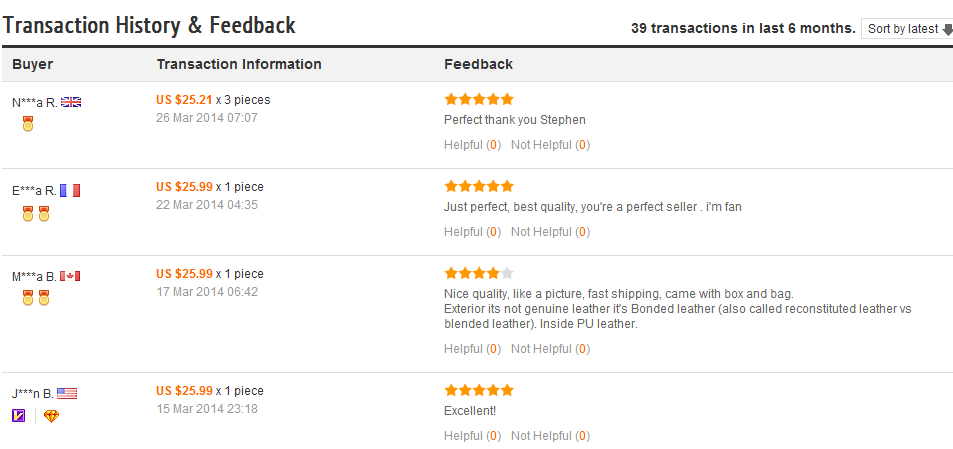This screenshot has height=449, width=953.
Task: Click the Buyer column header
Action: pos(32,64)
